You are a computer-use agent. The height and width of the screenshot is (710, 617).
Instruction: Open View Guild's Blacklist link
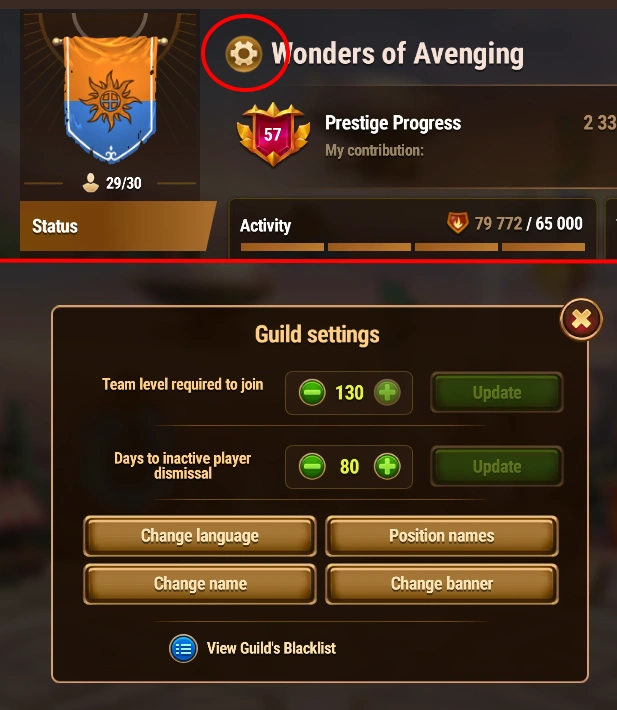tap(271, 648)
